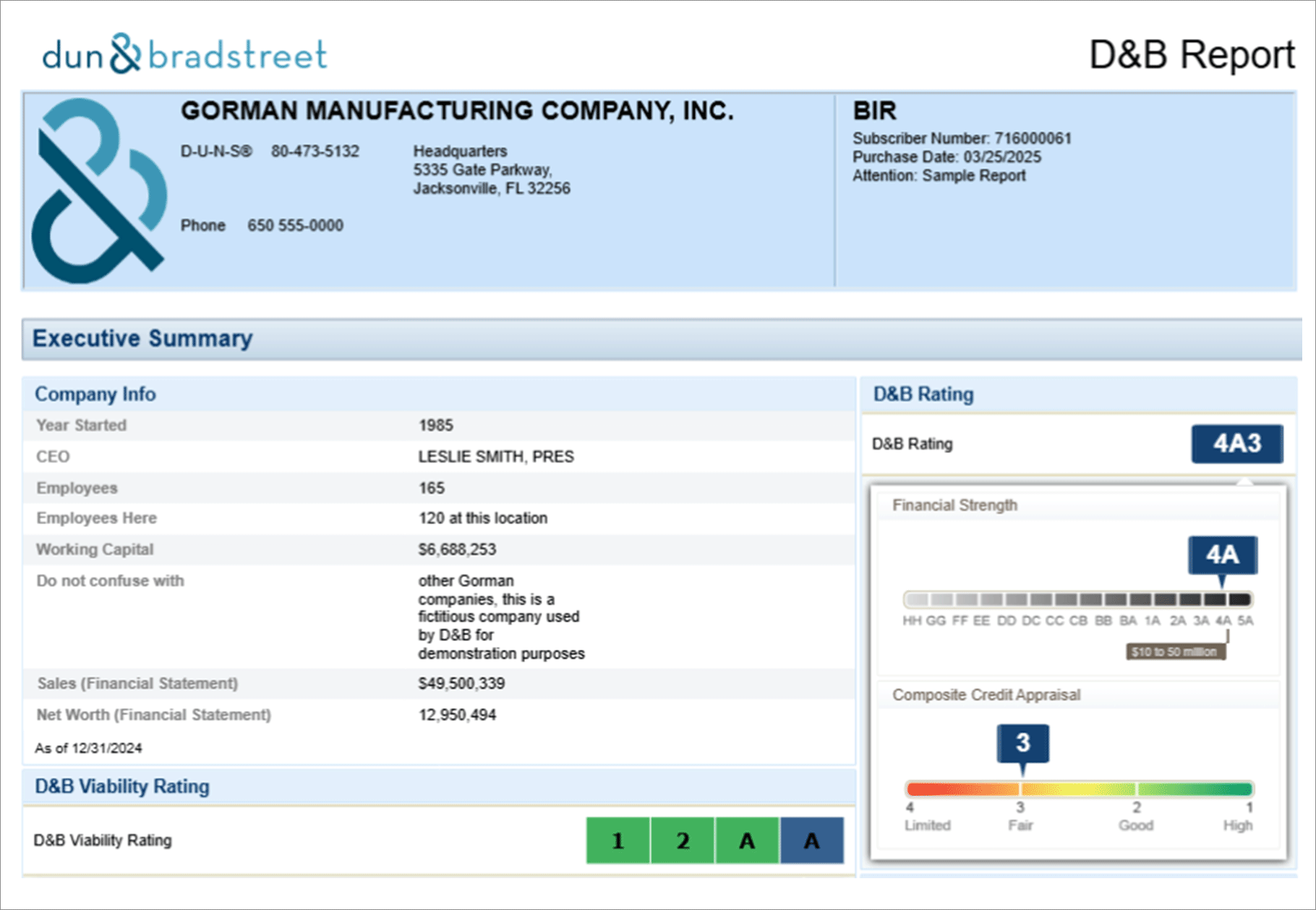Click the large ampersand logo in company header
The image size is (1316, 910).
(x=99, y=191)
